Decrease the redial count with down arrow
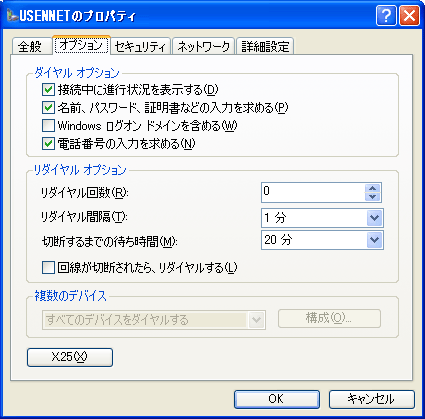The width and height of the screenshot is (425, 419). (373, 197)
